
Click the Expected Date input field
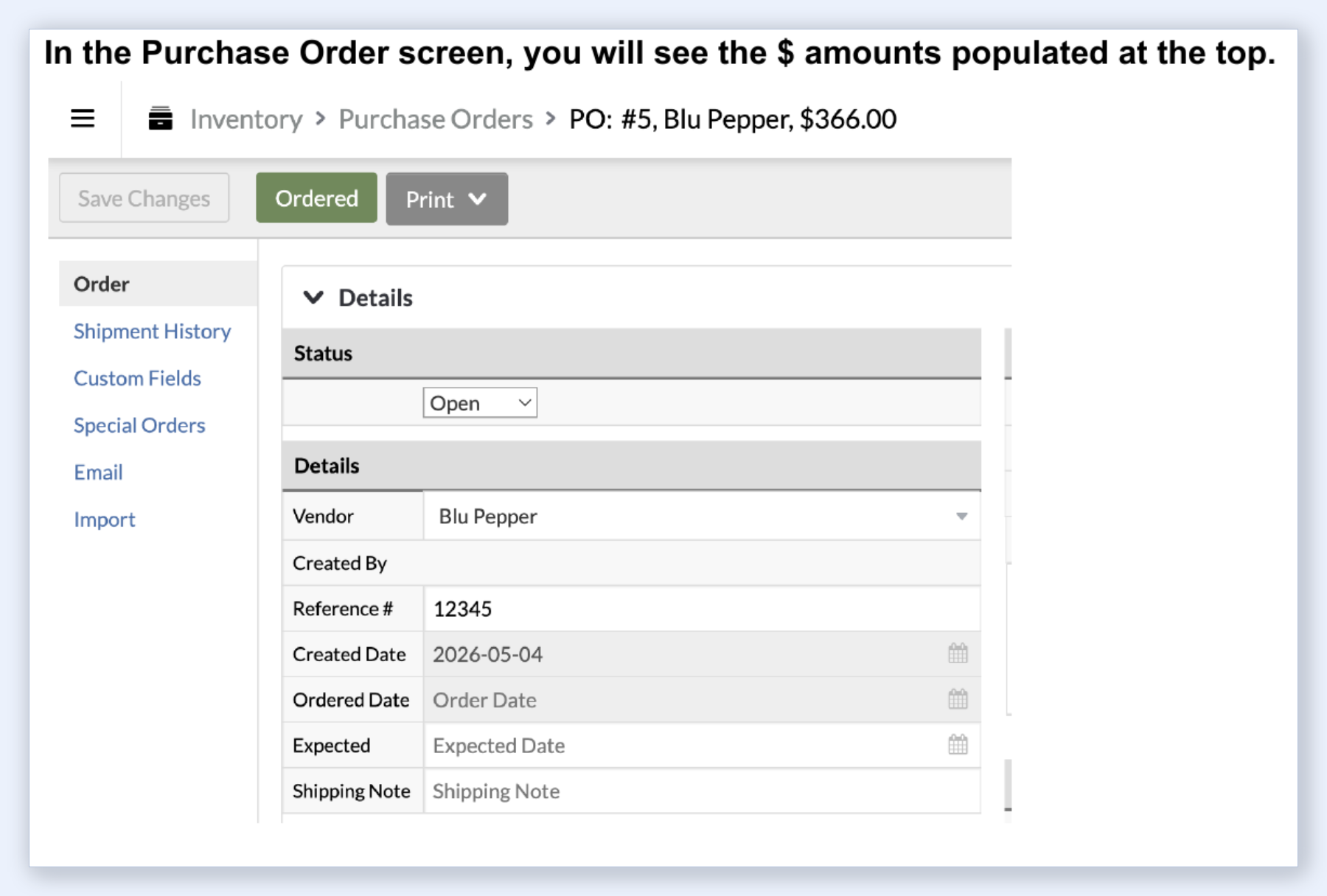702,746
